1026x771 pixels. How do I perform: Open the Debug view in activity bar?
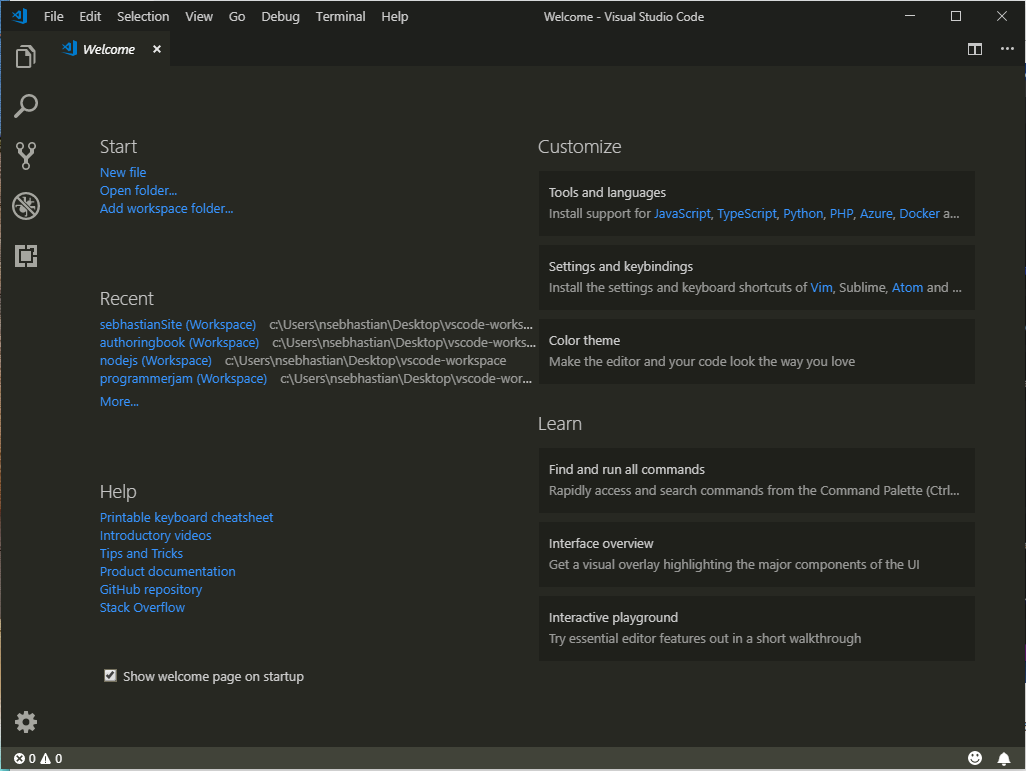coord(26,206)
